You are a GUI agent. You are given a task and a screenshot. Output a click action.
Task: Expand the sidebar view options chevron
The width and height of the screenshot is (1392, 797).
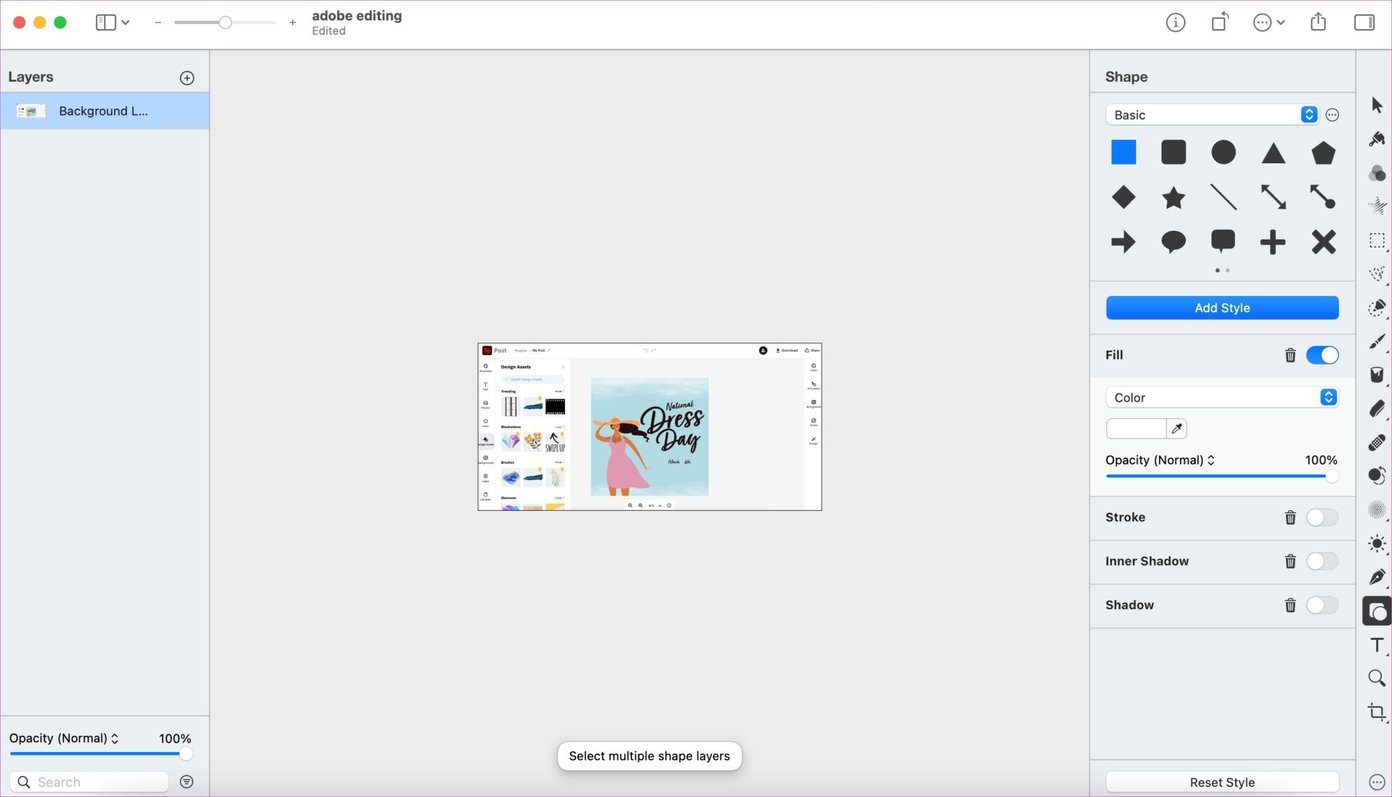pos(125,22)
